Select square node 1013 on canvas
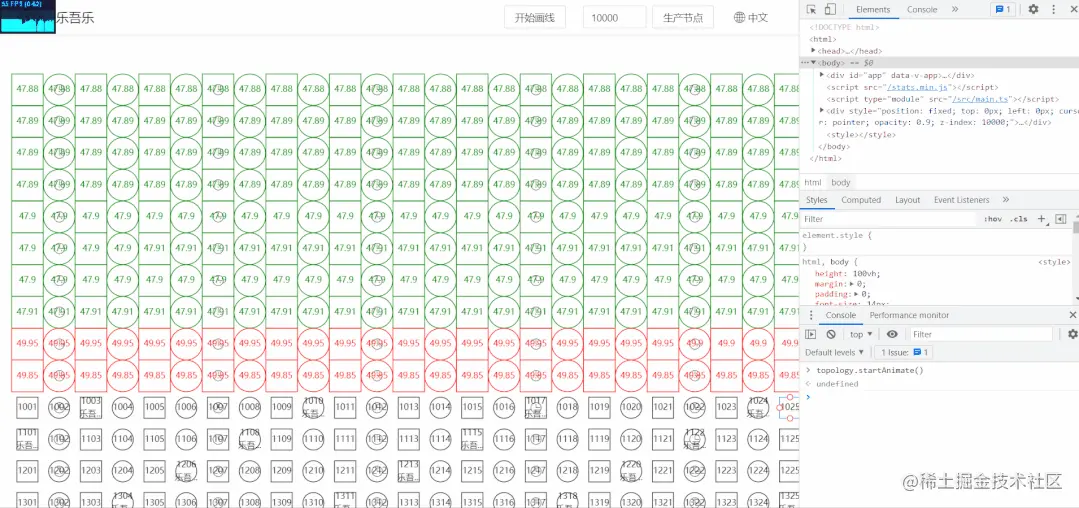Image resolution: width=1079 pixels, height=508 pixels. point(409,407)
